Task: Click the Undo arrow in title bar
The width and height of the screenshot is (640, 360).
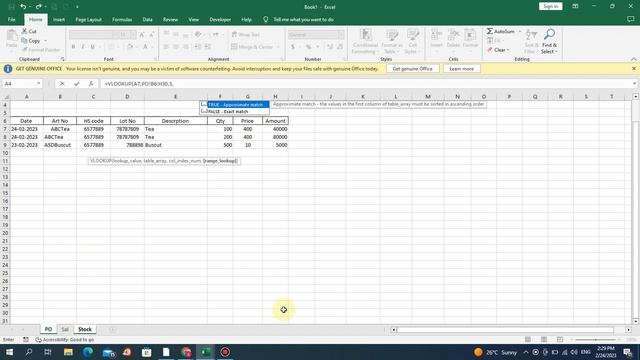Action: tap(23, 7)
